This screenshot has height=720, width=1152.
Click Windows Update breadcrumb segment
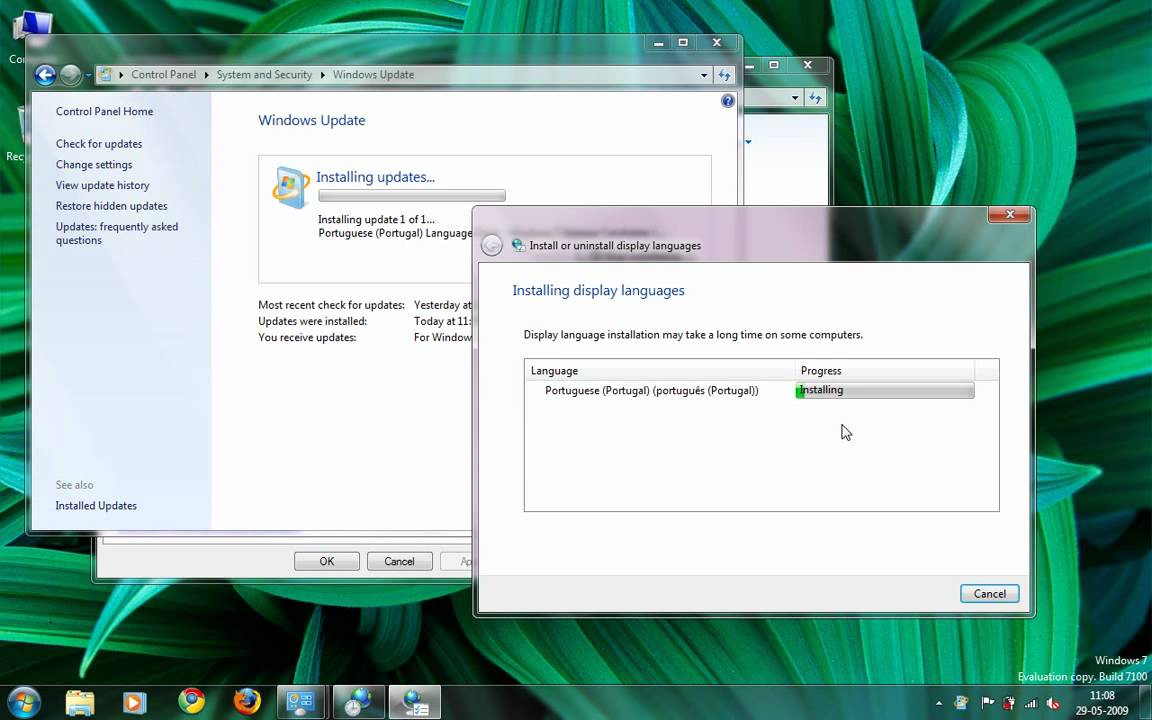pyautogui.click(x=373, y=74)
